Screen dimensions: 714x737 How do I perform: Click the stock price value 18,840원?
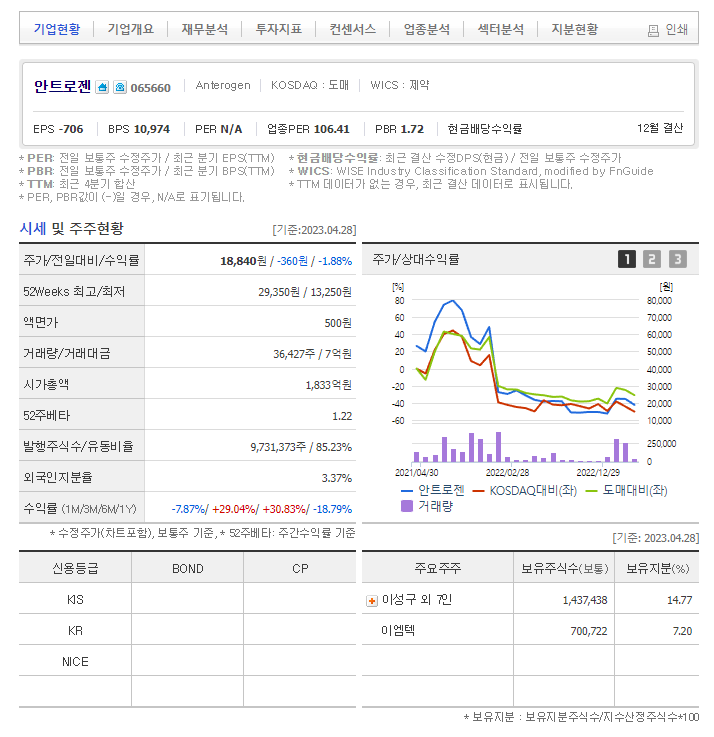pos(243,261)
